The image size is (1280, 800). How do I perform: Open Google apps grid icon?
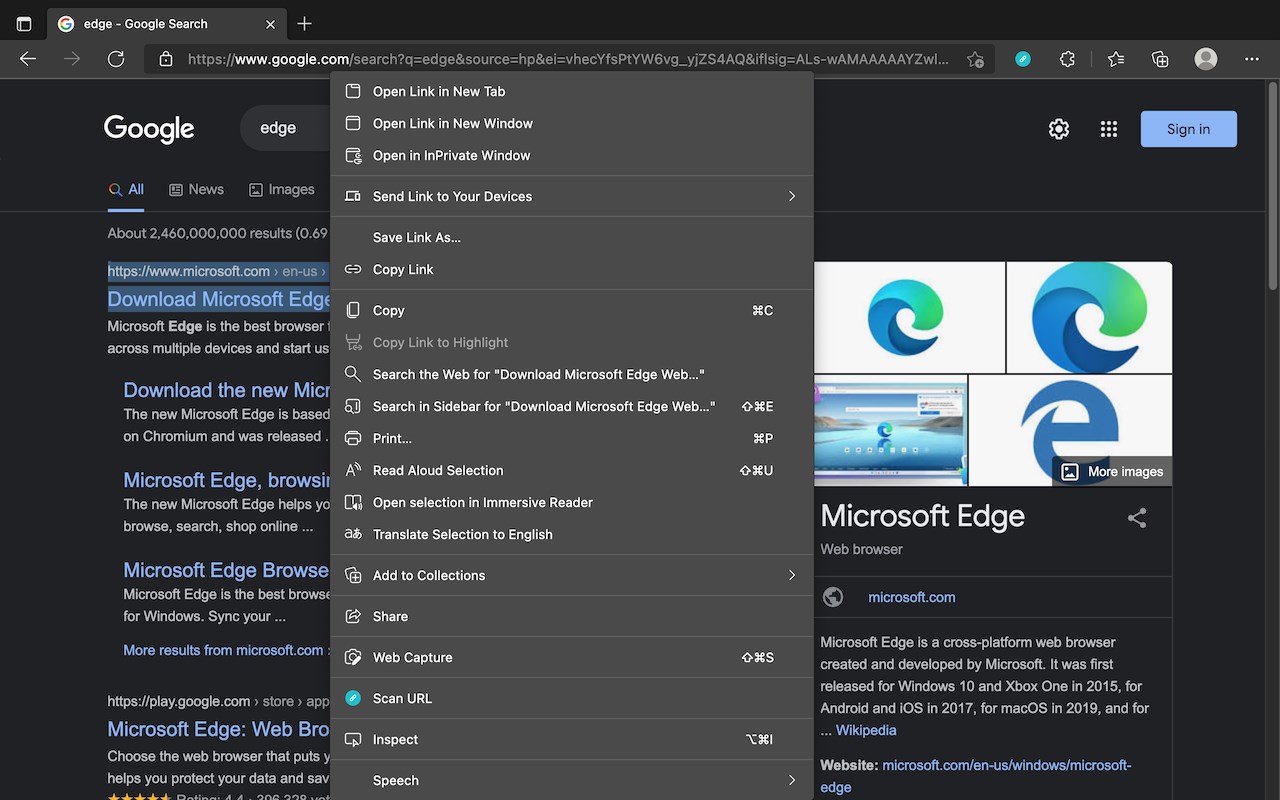tap(1108, 129)
